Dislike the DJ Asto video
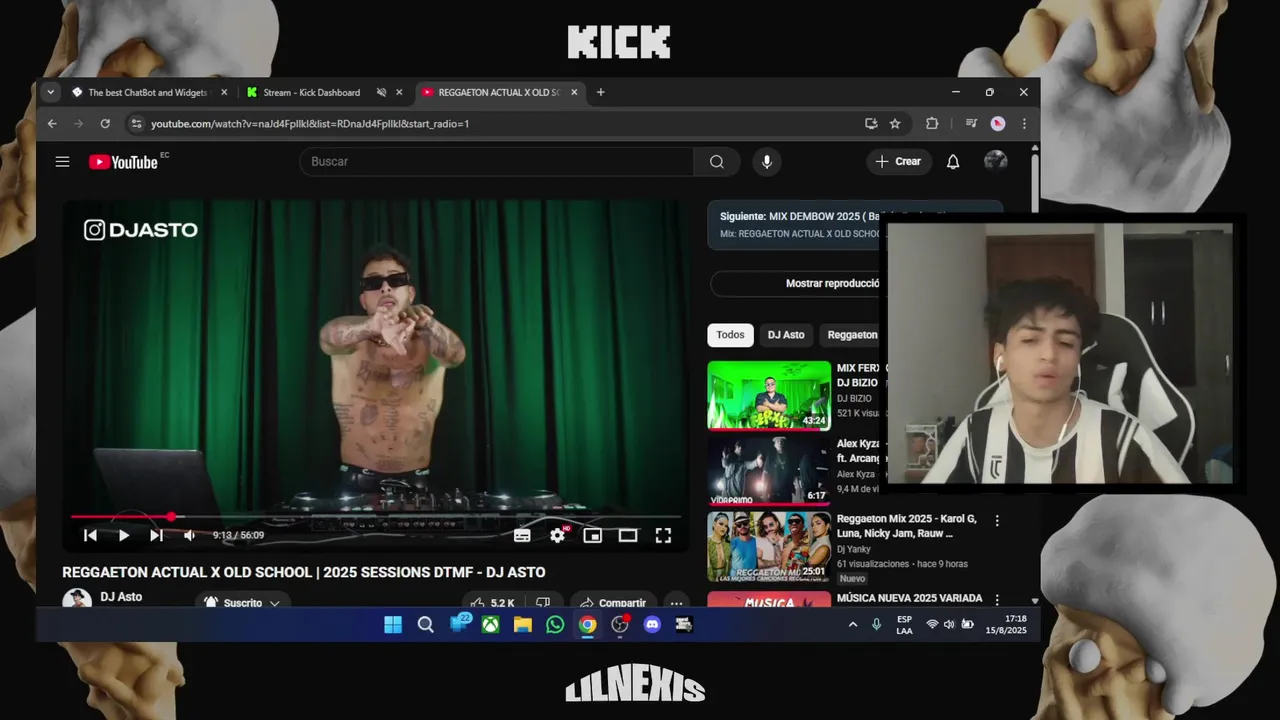1280x720 pixels. click(543, 603)
